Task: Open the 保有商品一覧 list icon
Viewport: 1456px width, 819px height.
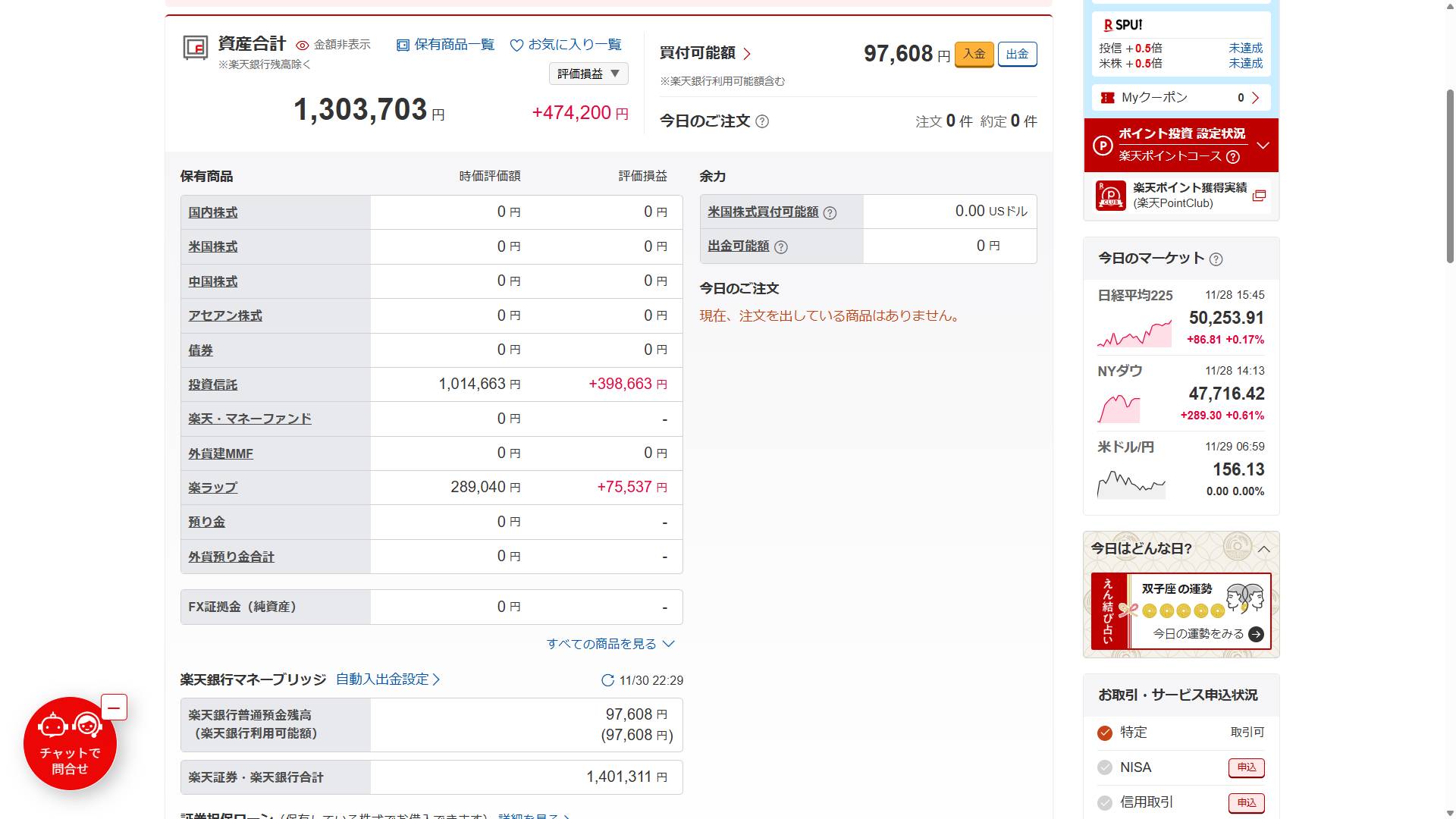Action: click(x=402, y=45)
